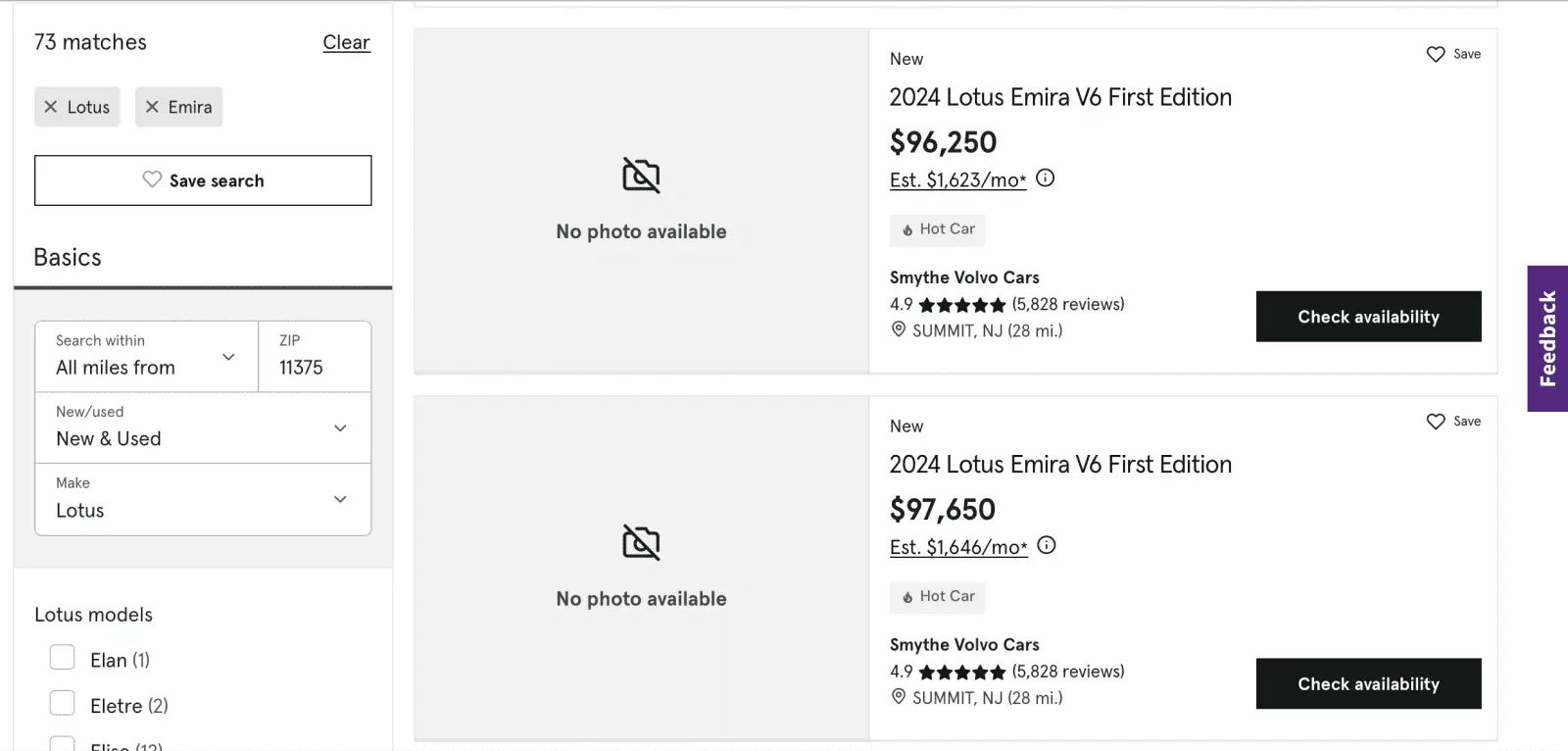1568x751 pixels.
Task: Expand the Search within miles dropdown
Action: (x=146, y=356)
